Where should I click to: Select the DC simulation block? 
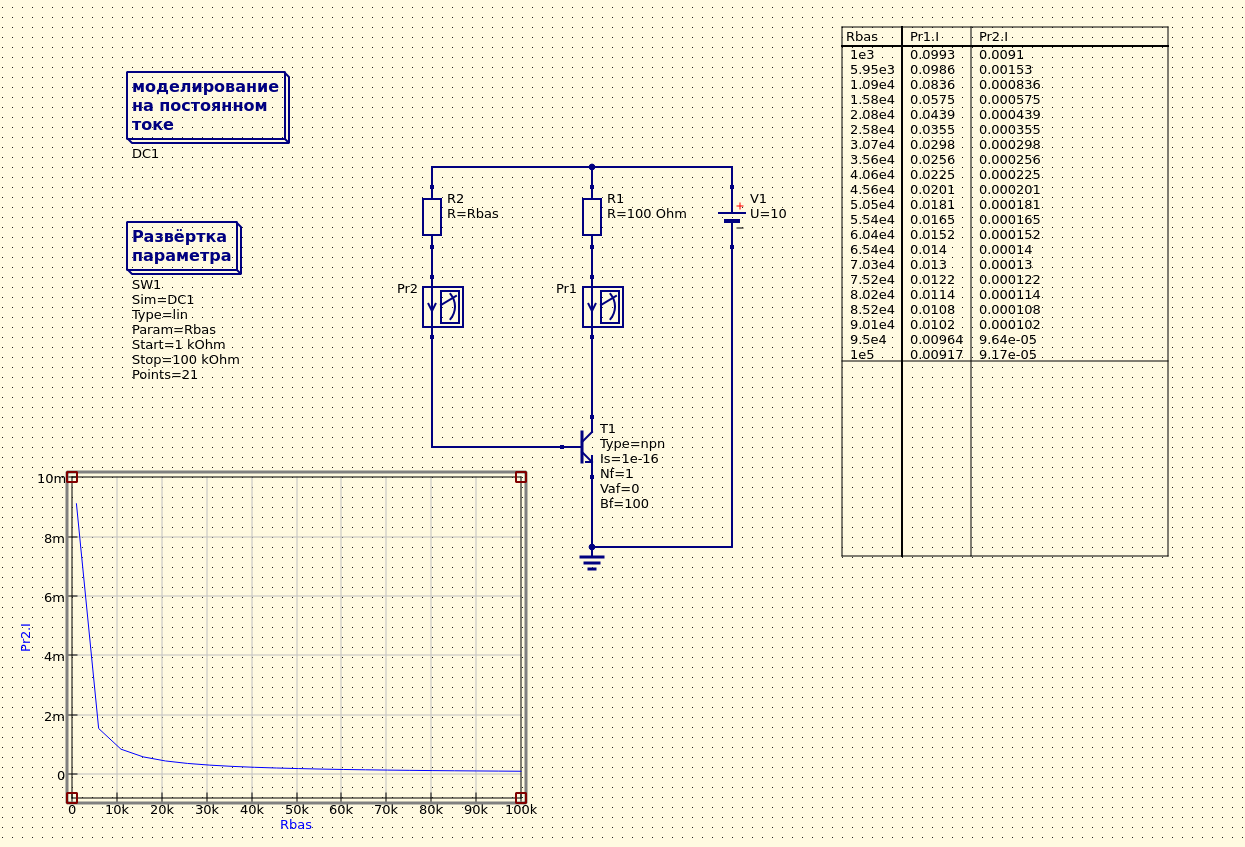206,106
